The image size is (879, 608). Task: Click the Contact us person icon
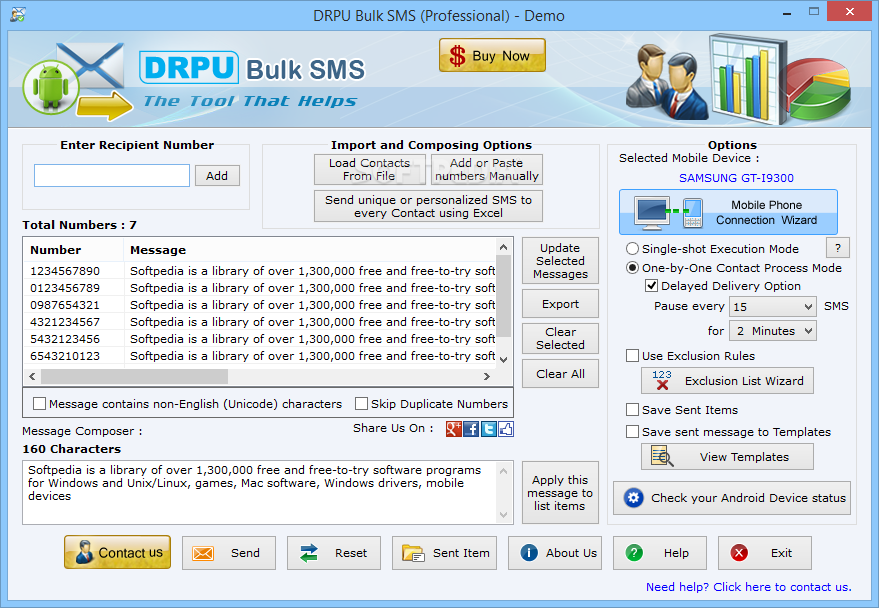pos(85,553)
